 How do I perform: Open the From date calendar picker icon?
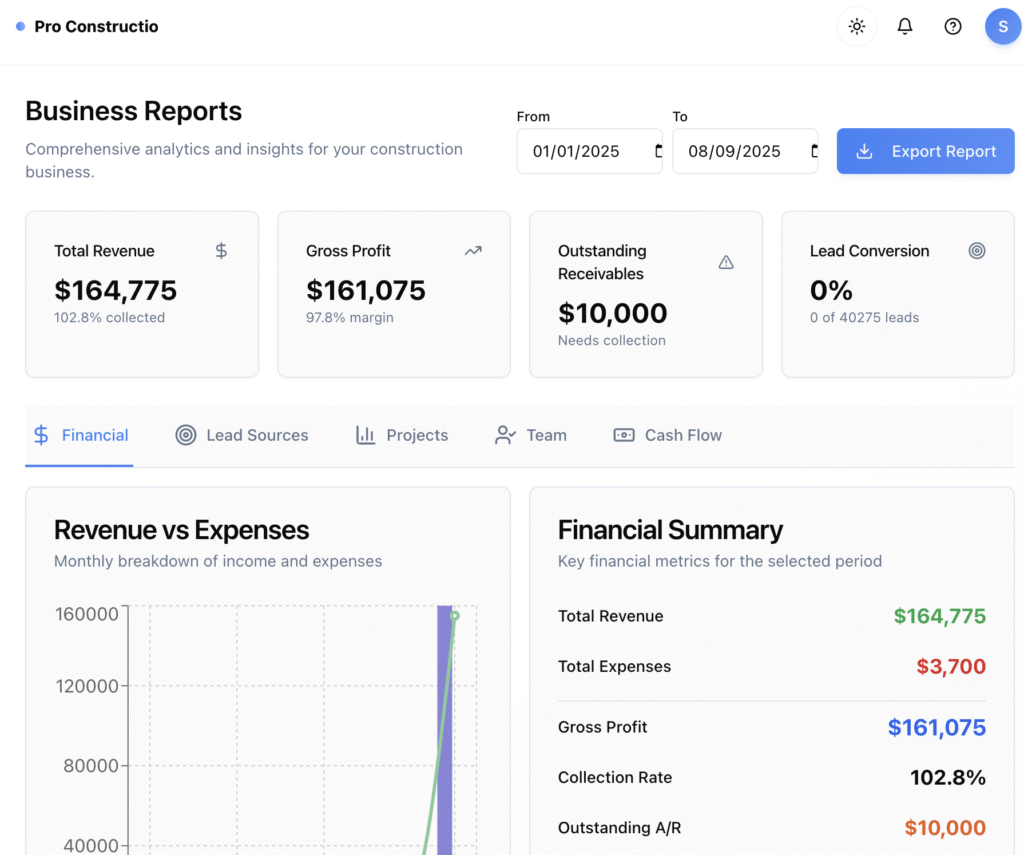(658, 151)
